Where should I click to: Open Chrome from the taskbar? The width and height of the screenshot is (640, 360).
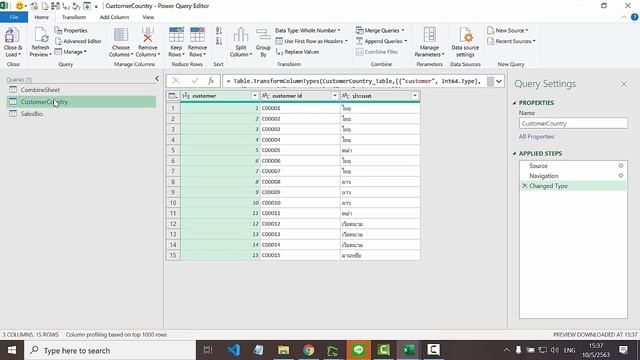click(309, 350)
